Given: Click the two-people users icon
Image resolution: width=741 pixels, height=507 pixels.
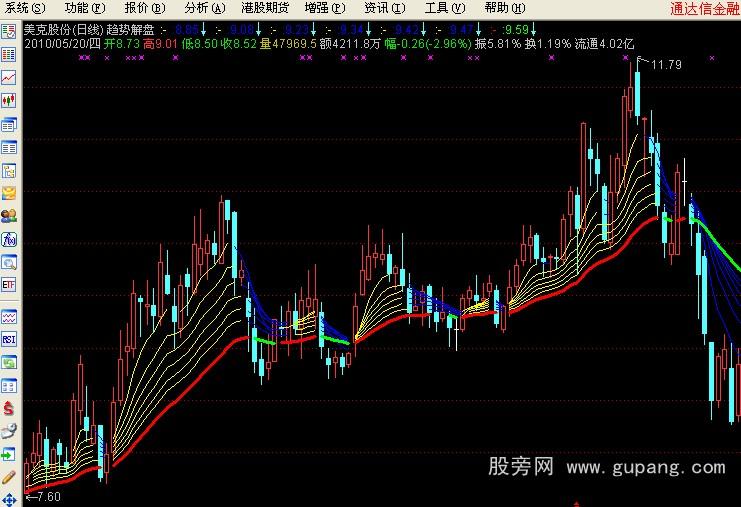Looking at the screenshot, I should 9,216.
